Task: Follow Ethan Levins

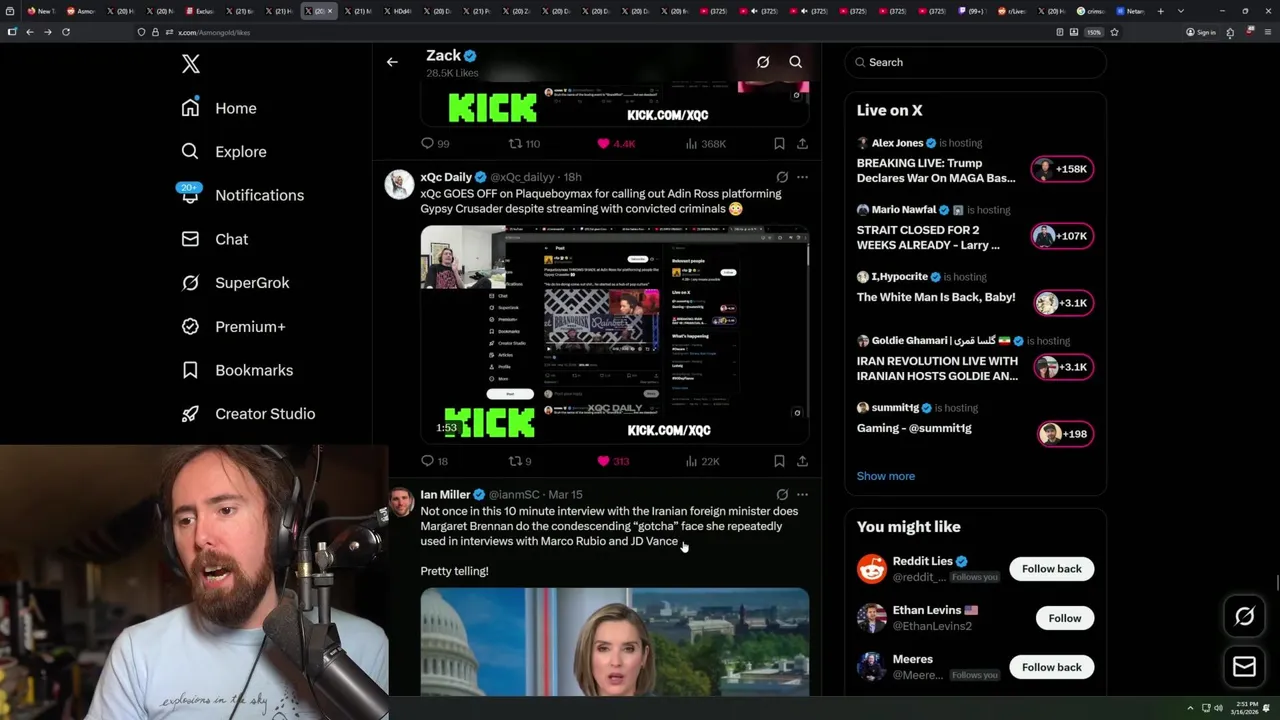Action: pos(1065,618)
